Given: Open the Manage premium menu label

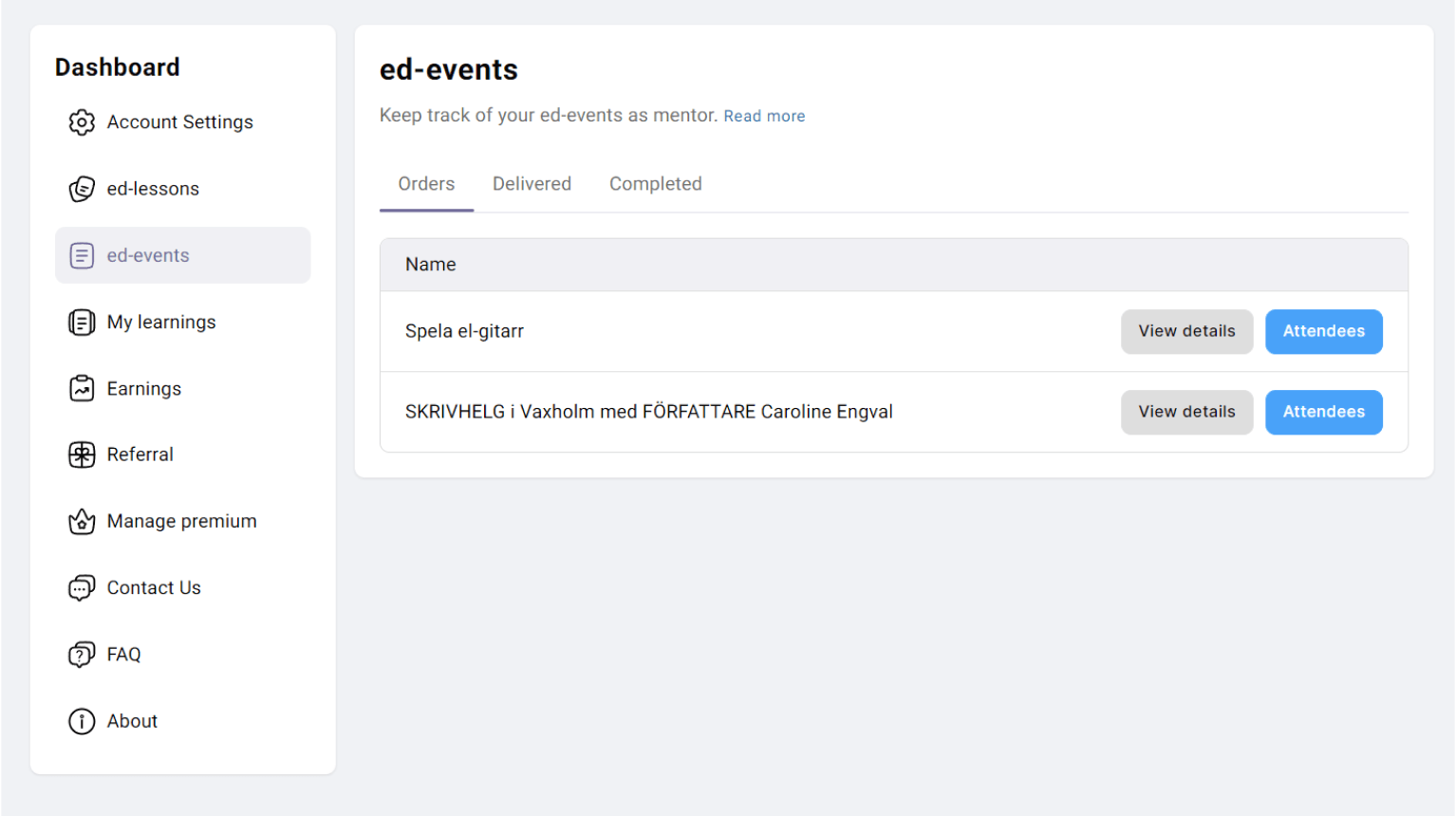Looking at the screenshot, I should (x=181, y=522).
